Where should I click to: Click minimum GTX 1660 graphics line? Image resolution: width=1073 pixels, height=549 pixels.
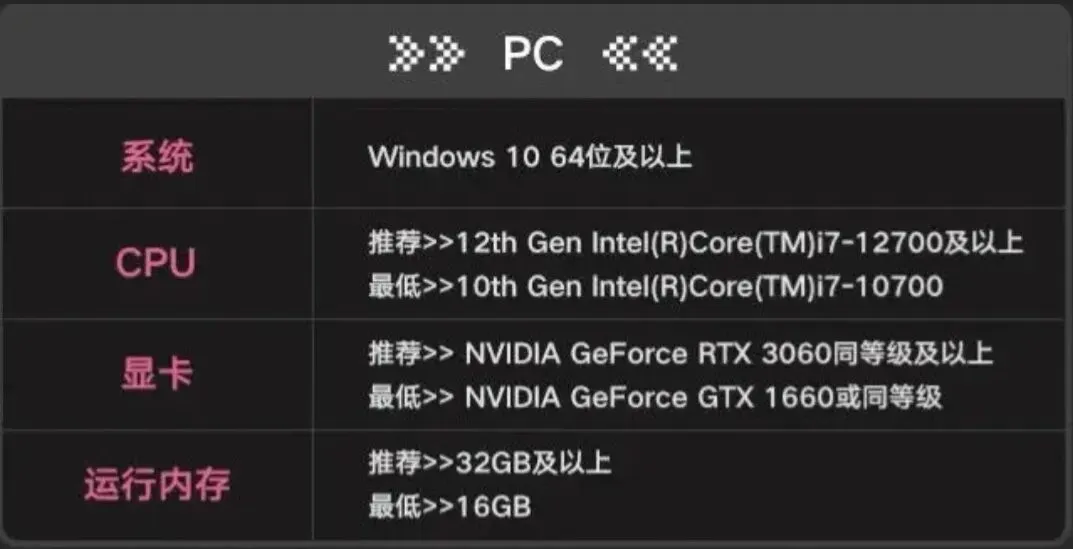pyautogui.click(x=655, y=397)
